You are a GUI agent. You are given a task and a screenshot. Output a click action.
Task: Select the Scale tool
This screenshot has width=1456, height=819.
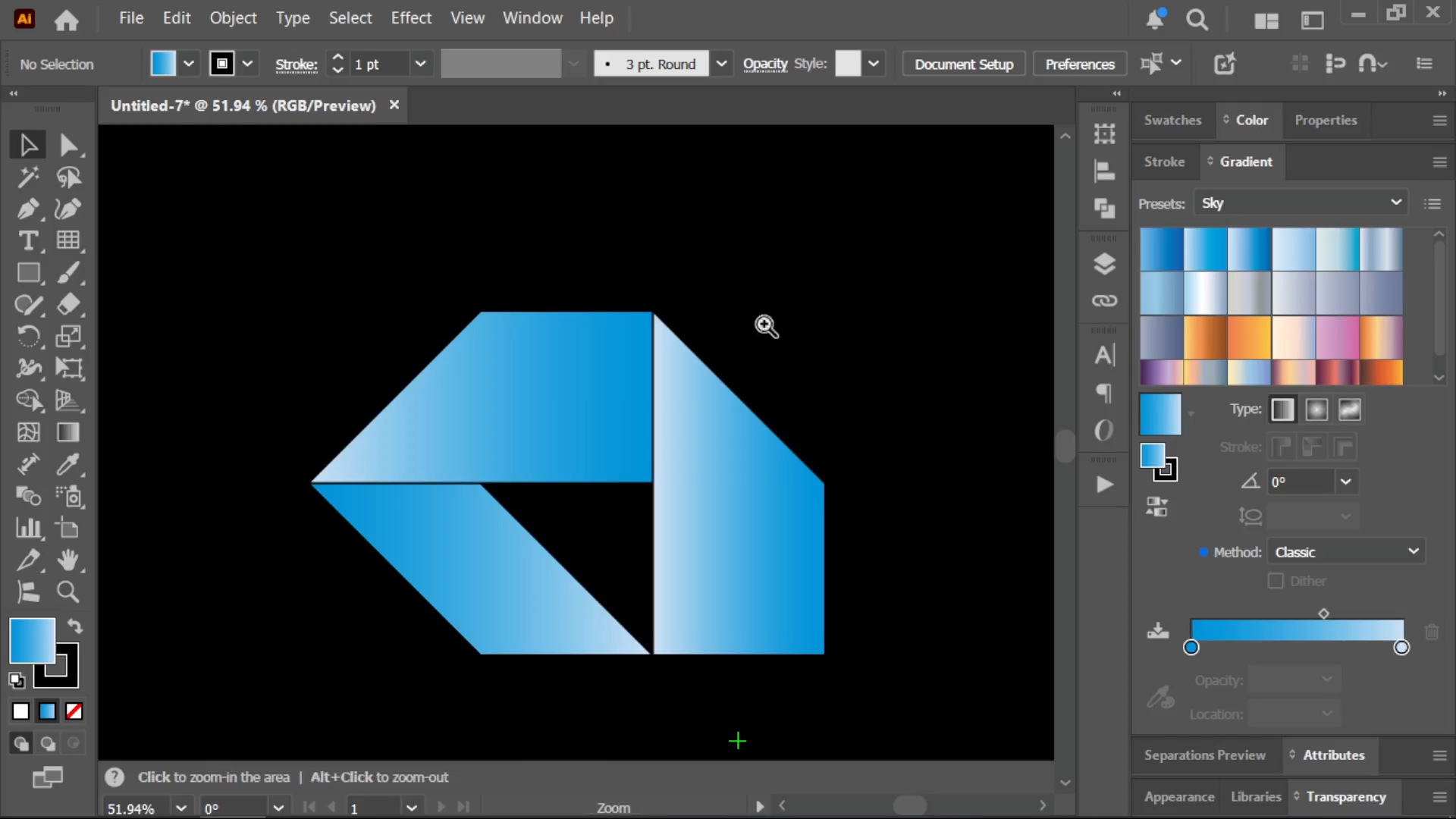pyautogui.click(x=68, y=337)
